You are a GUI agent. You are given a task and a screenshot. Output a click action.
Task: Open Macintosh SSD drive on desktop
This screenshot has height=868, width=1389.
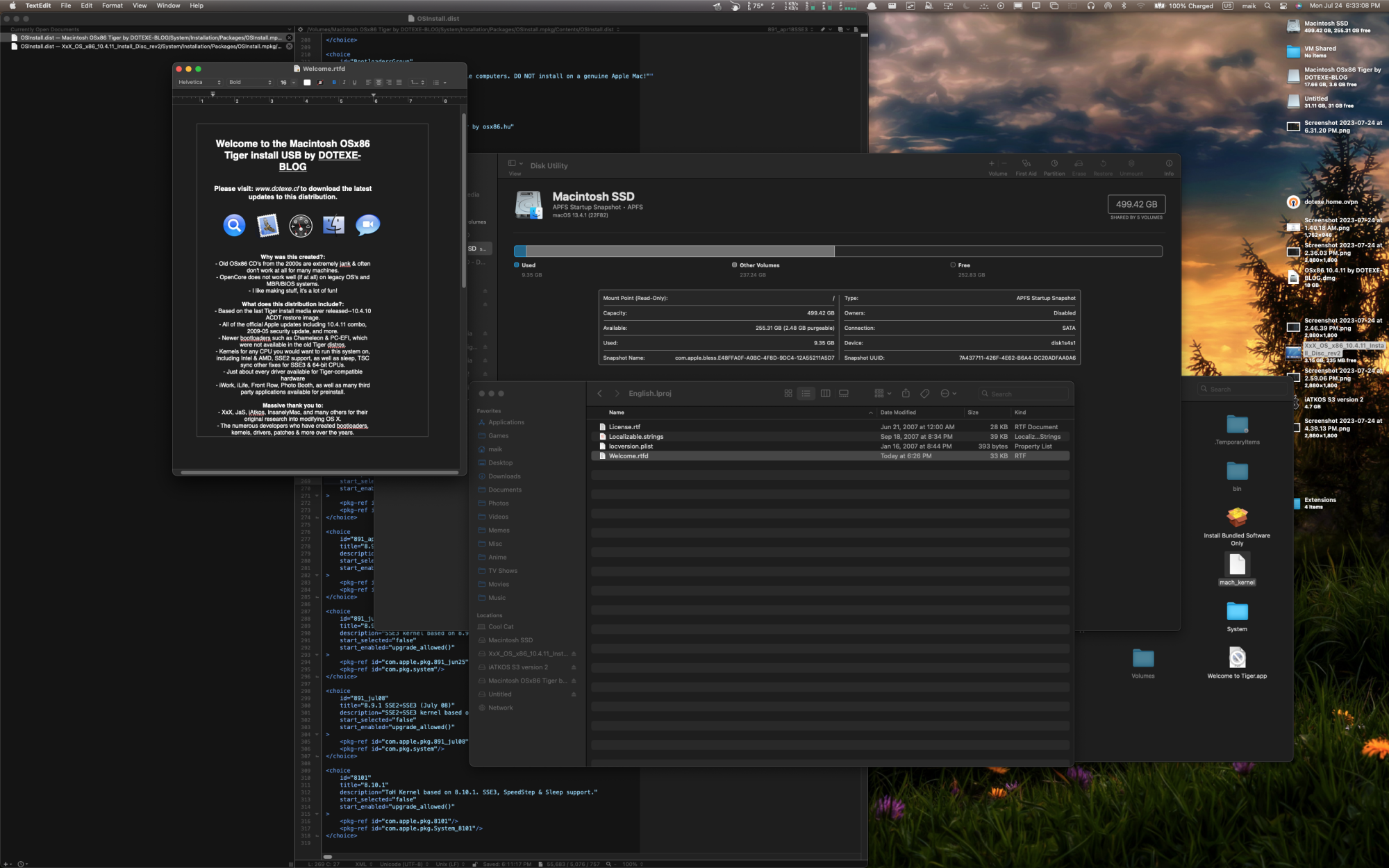[1293, 26]
